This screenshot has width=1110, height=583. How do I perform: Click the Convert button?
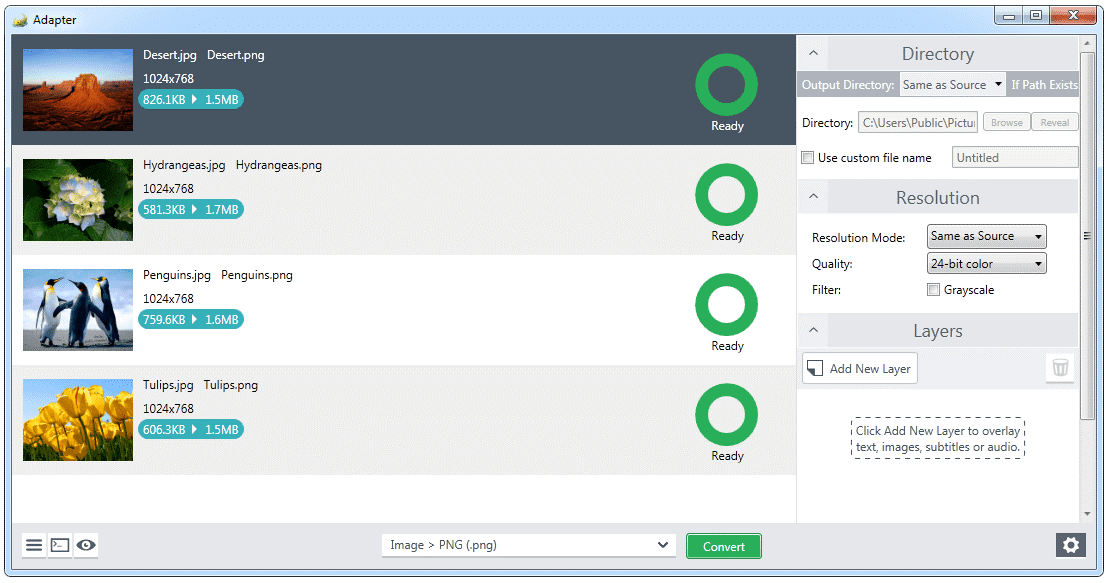pos(723,546)
